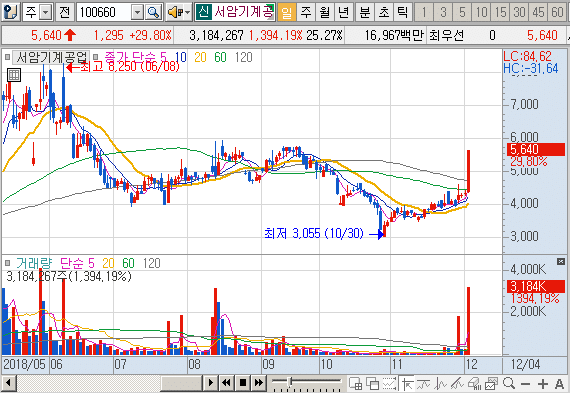Click the trendline drawing icon
The image size is (570, 393).
[x=457, y=384]
